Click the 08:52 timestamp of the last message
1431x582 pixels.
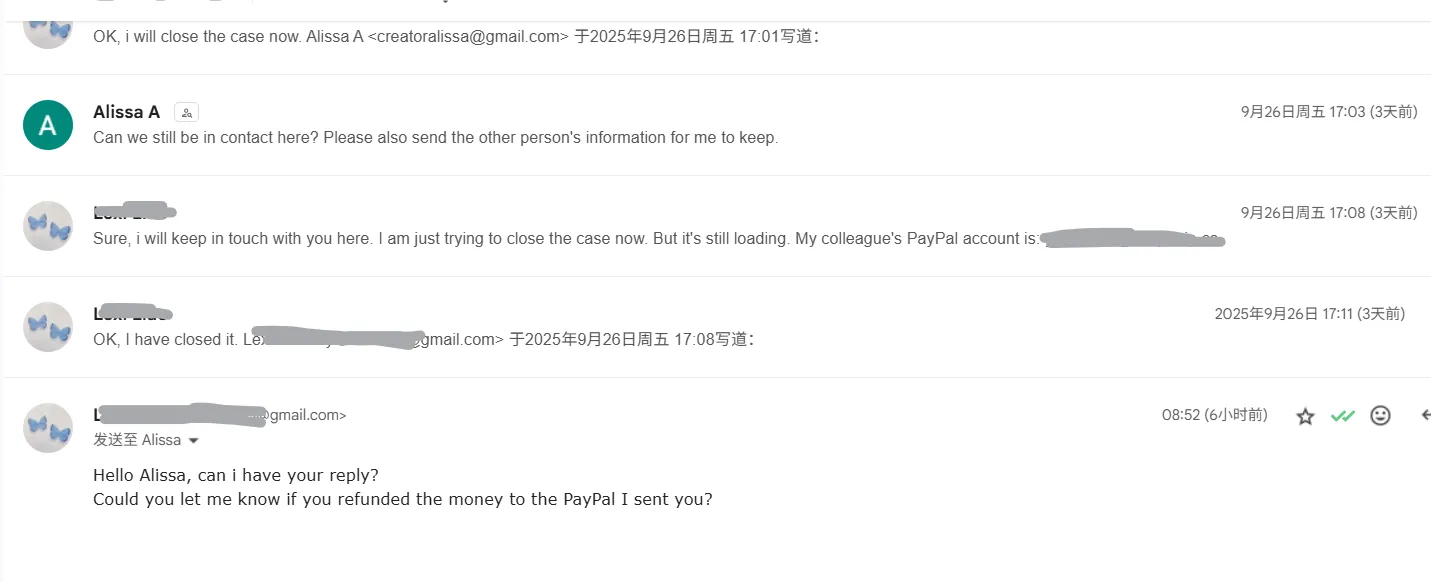tap(1214, 415)
